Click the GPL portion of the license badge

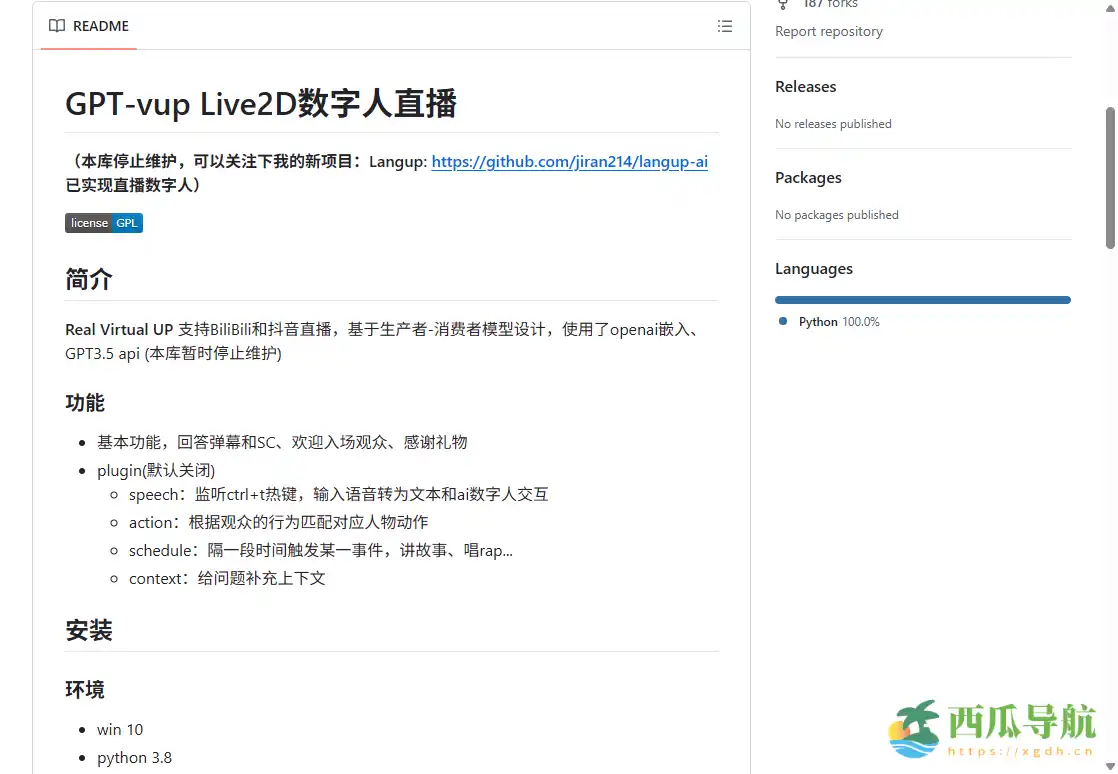[127, 222]
